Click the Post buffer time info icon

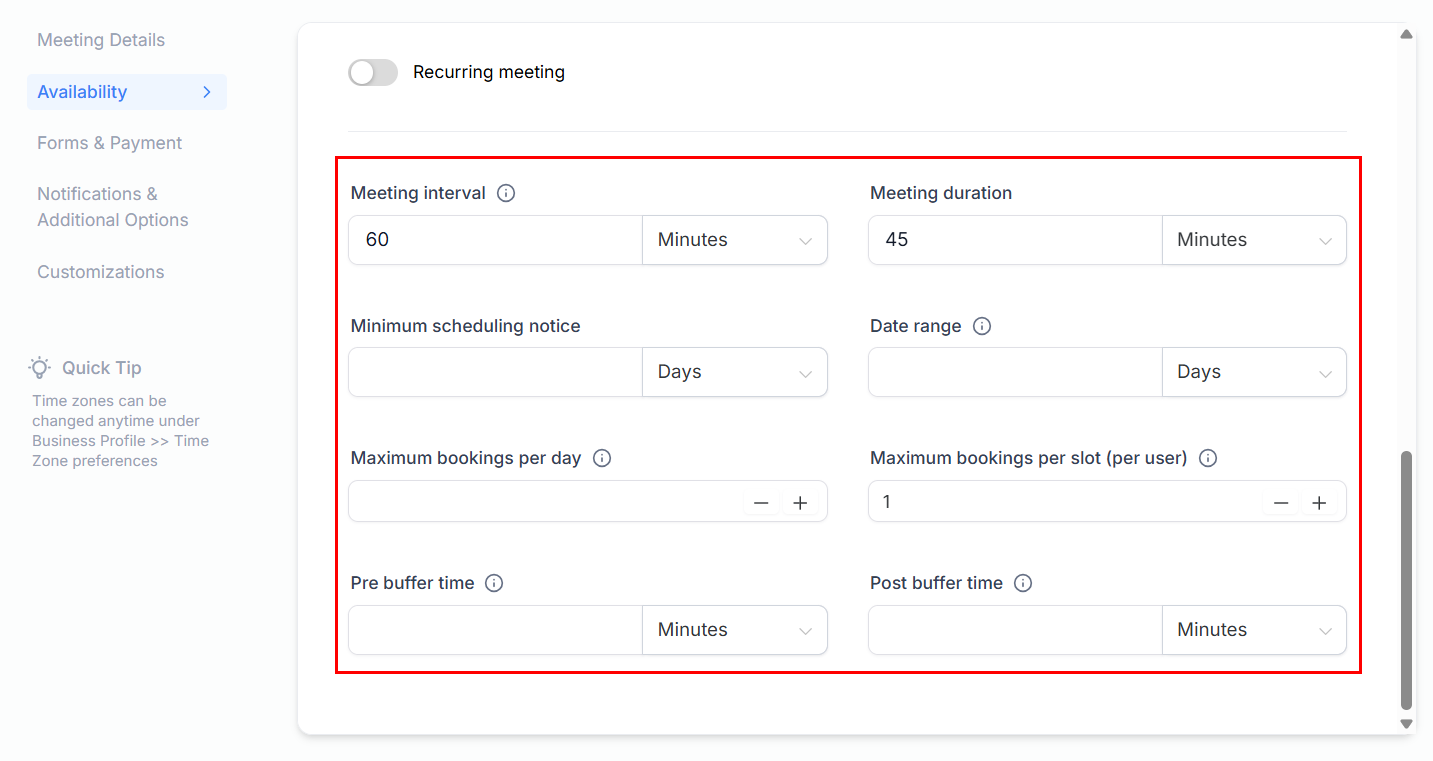(x=1023, y=583)
